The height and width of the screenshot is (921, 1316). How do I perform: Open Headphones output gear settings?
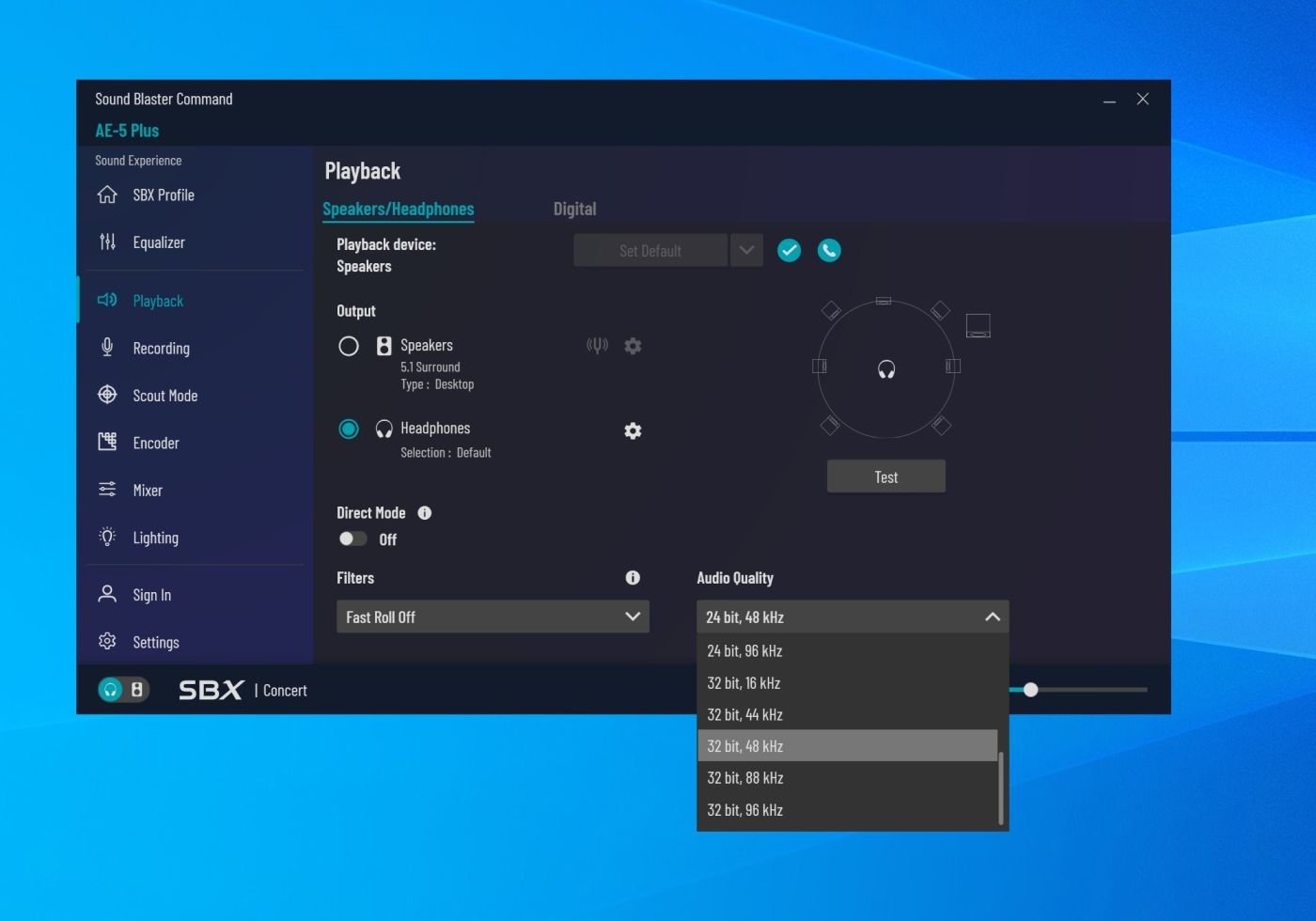click(634, 430)
